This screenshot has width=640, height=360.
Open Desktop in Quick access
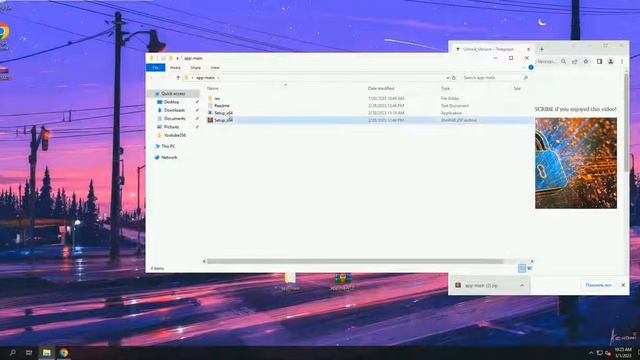171,102
